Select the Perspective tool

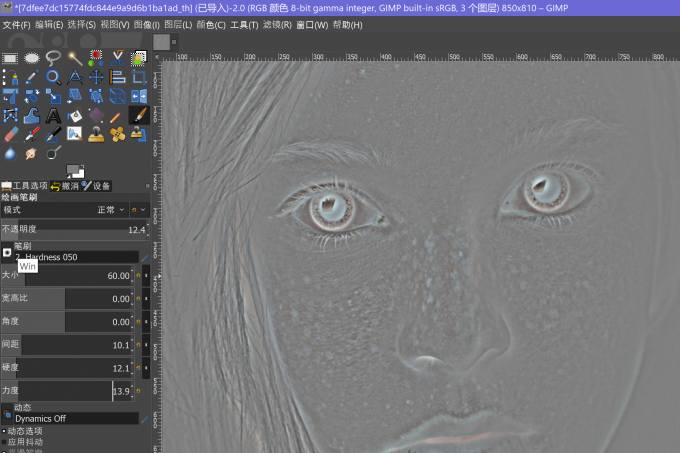(x=96, y=96)
